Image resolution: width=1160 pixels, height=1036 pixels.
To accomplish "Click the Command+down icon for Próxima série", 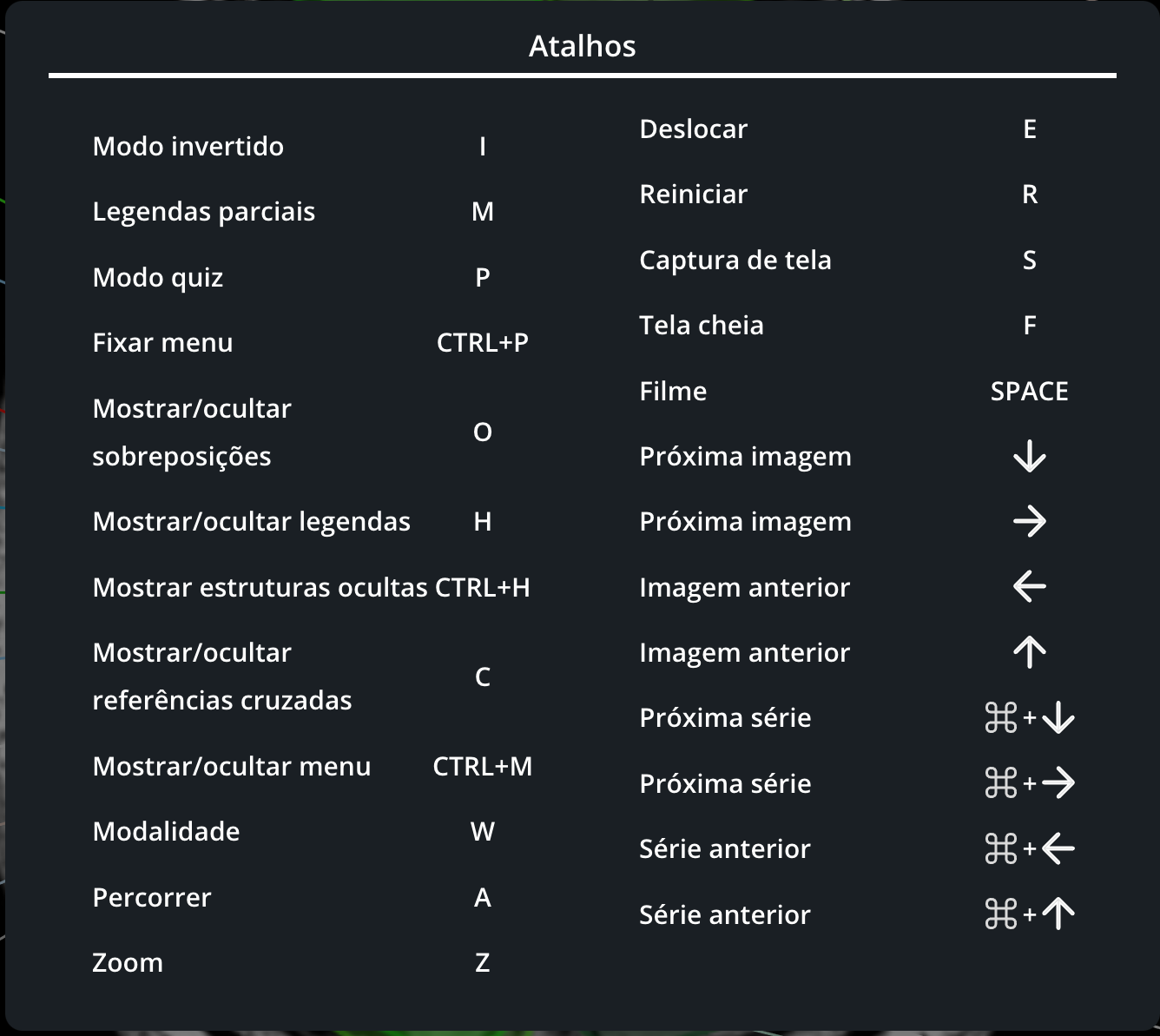I will 1030,717.
